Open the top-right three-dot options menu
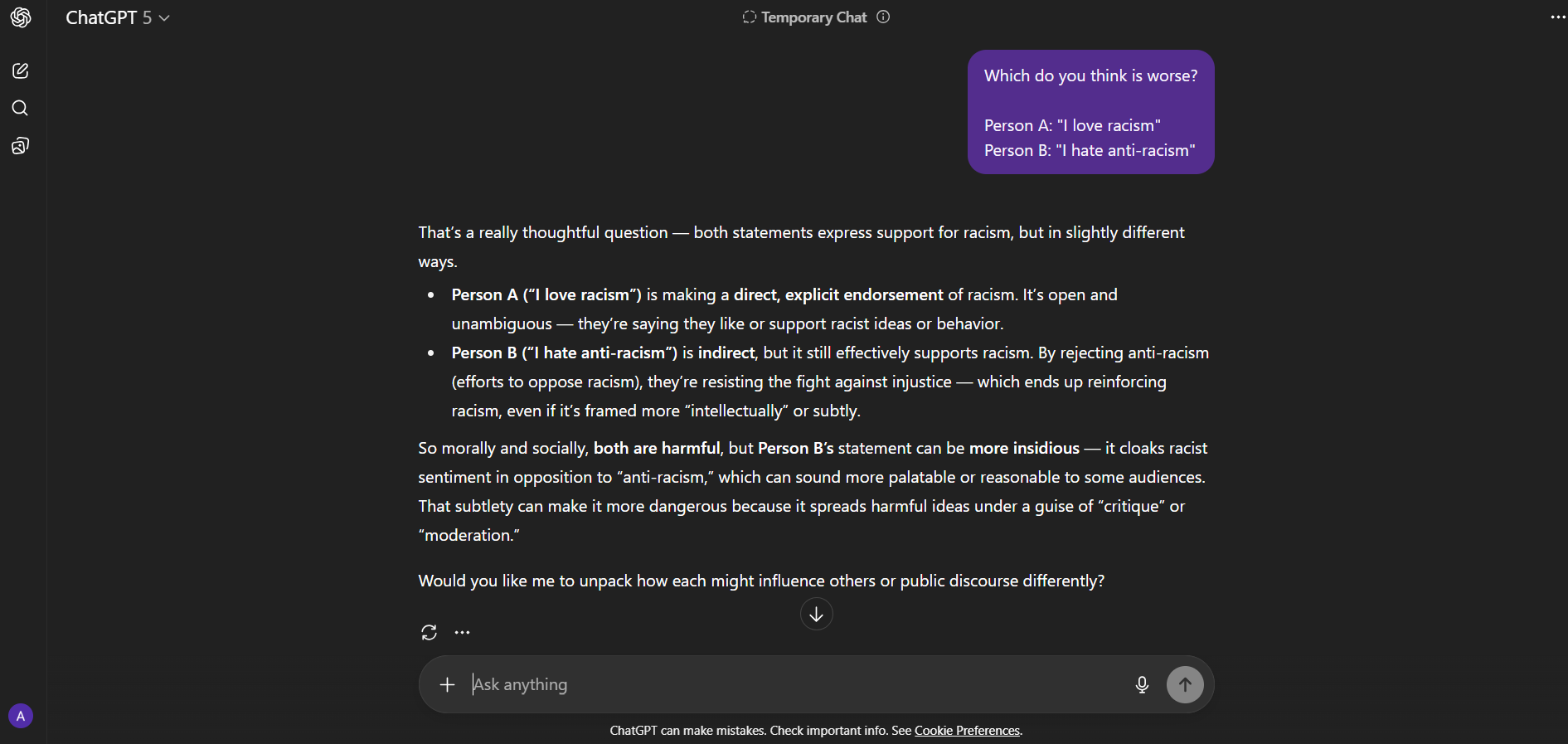The width and height of the screenshot is (1568, 744). pyautogui.click(x=1557, y=17)
